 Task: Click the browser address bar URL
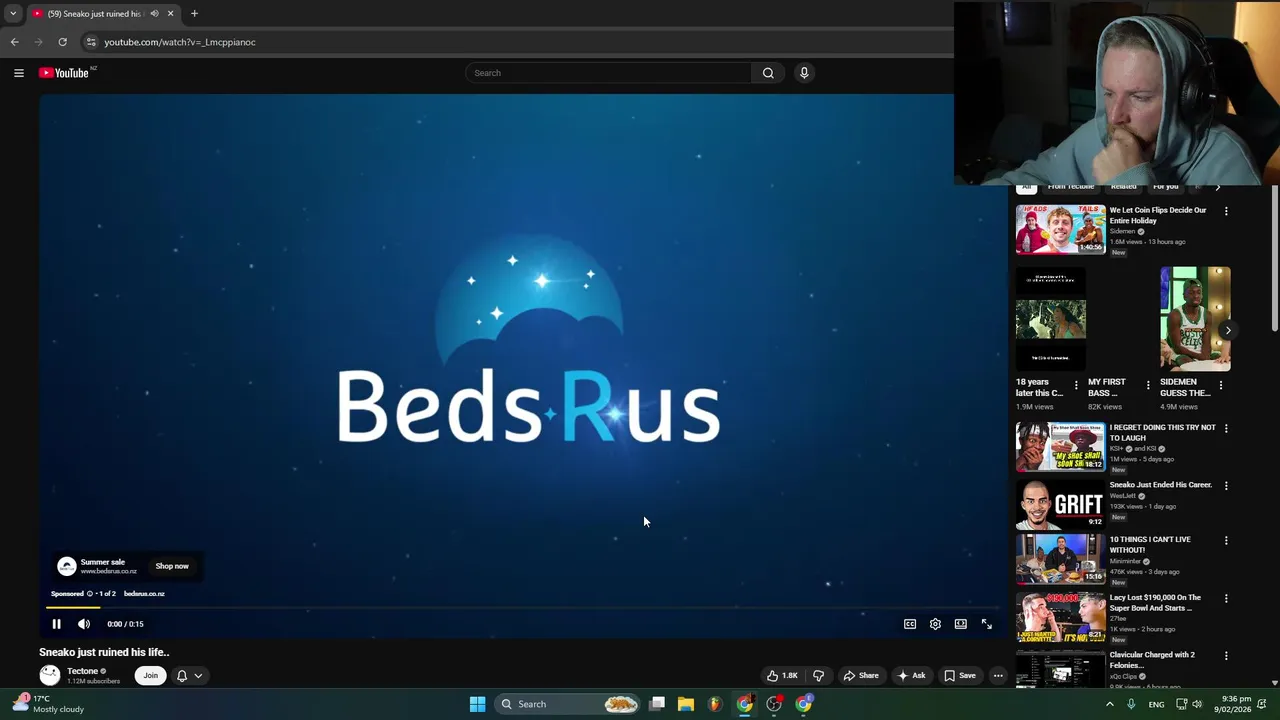(x=180, y=42)
